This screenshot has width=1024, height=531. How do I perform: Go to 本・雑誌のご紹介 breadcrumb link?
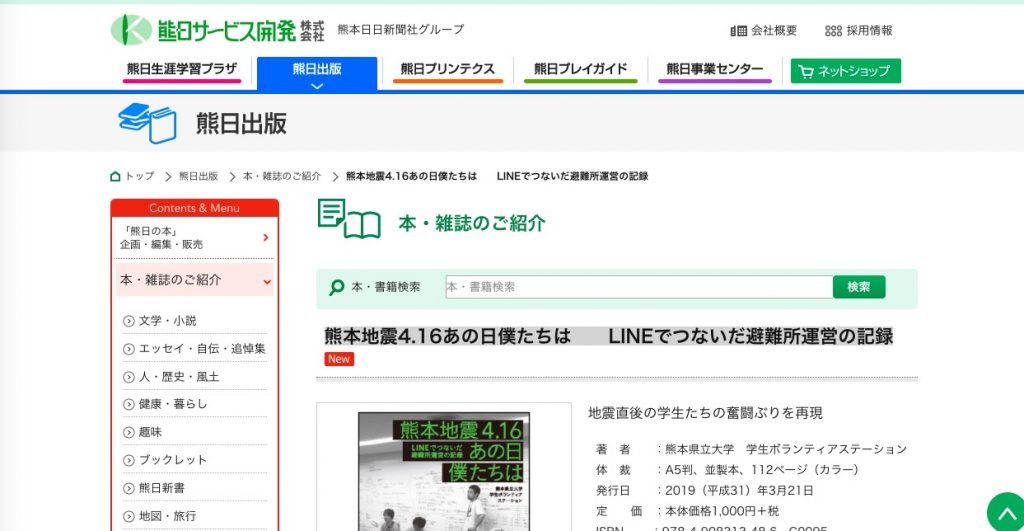(282, 176)
